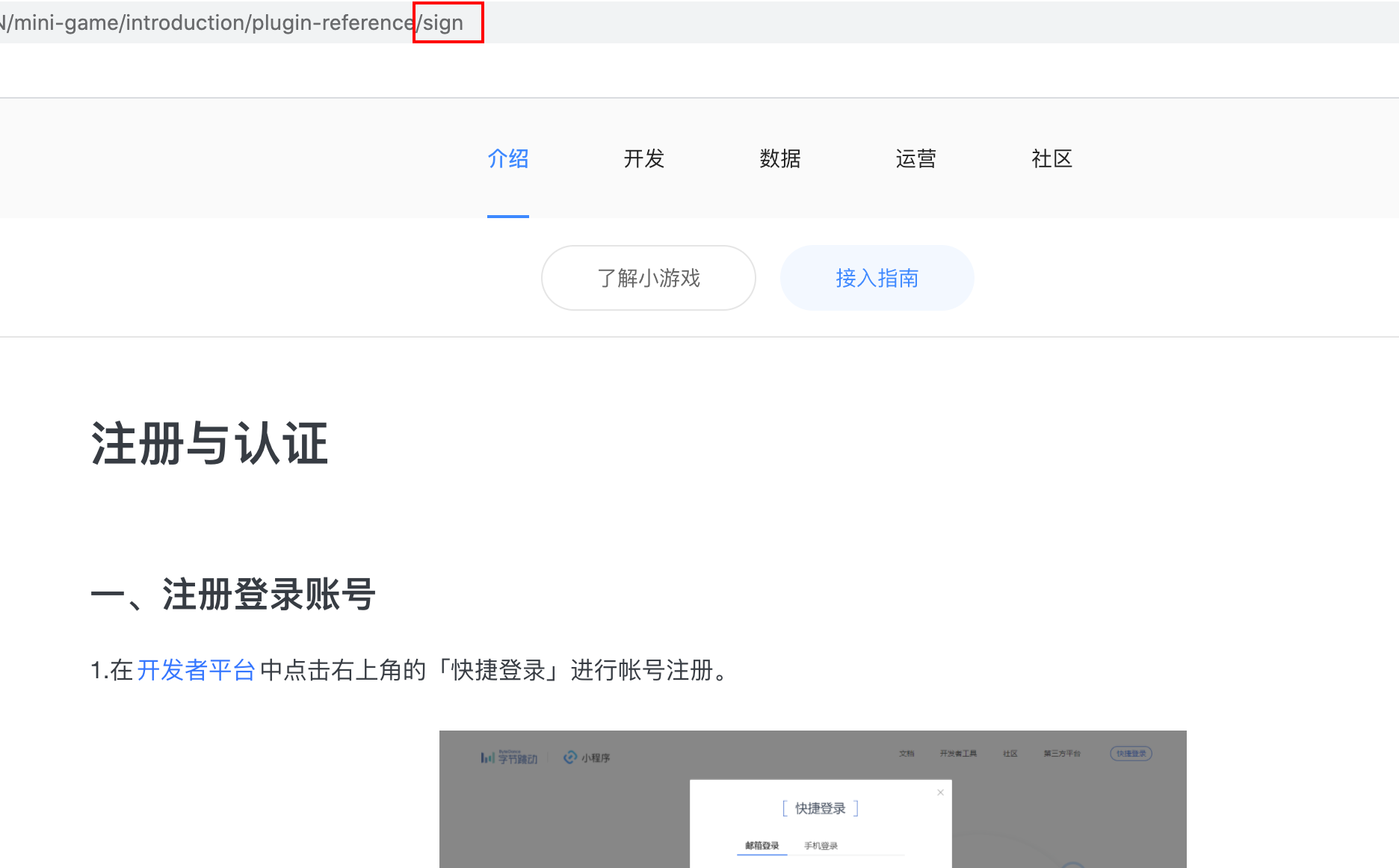Click the ByteDance 字节跳动 logo icon
Screen dimensions: 1399x868
point(508,757)
